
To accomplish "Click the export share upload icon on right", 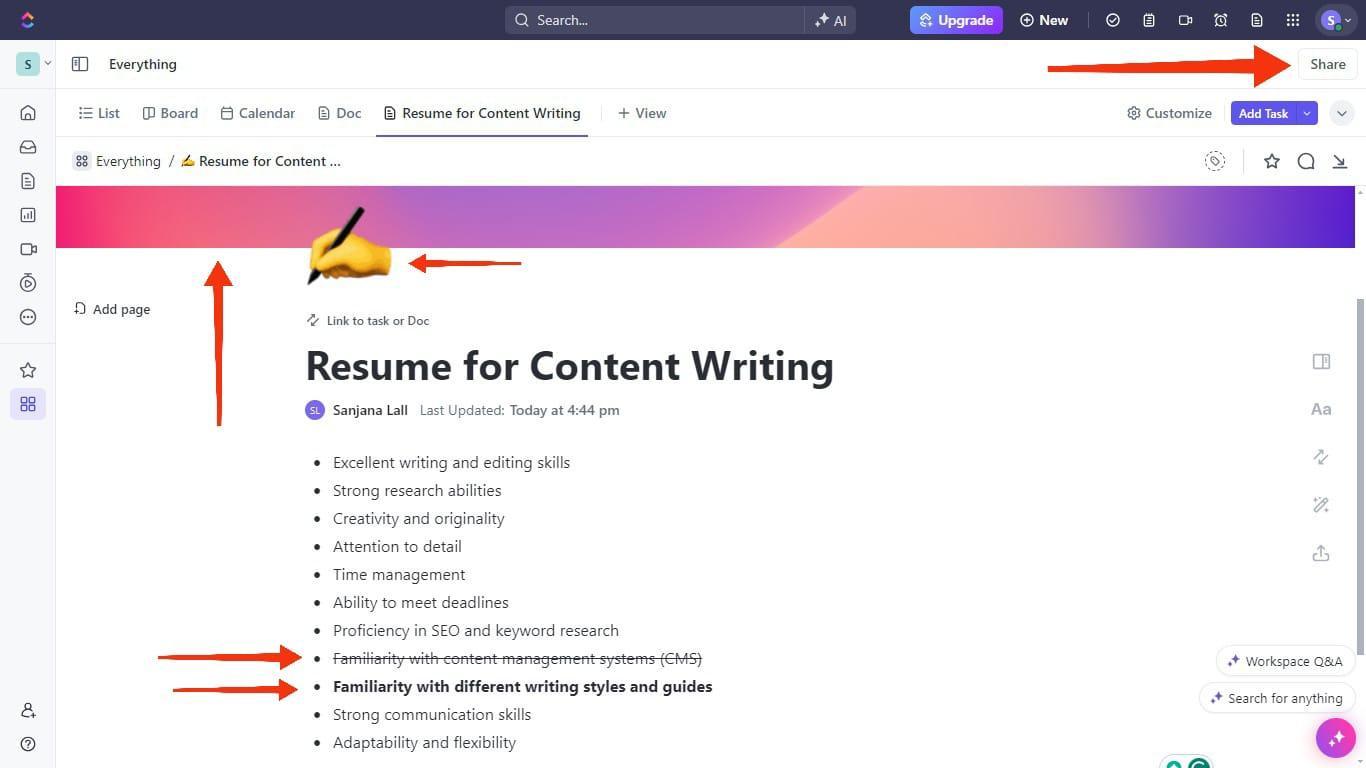I will coord(1321,553).
